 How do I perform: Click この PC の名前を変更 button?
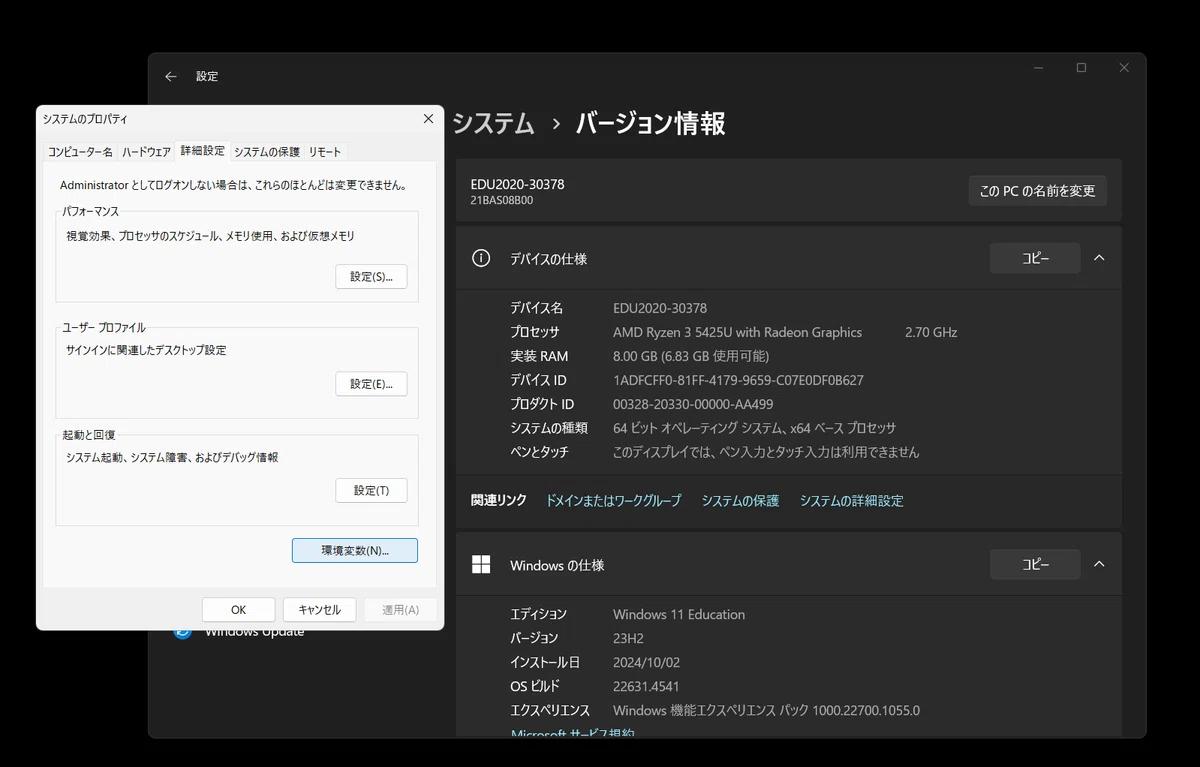1037,191
